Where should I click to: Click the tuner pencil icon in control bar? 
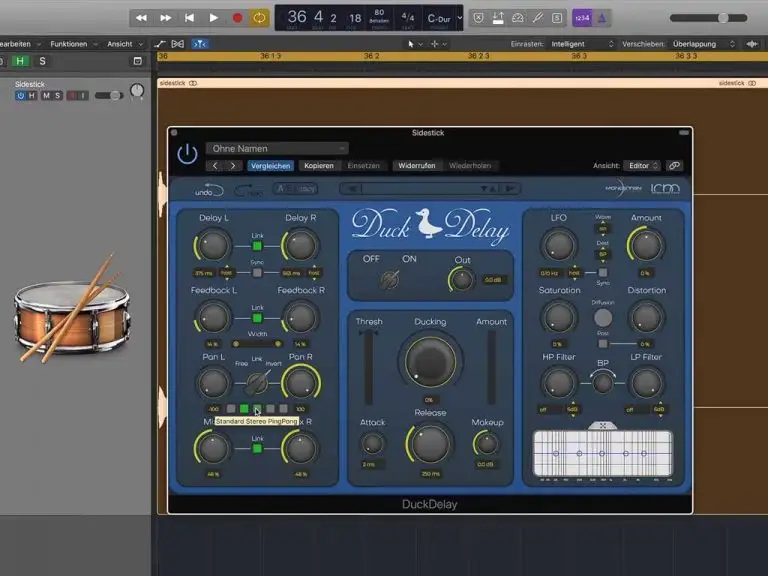[537, 18]
